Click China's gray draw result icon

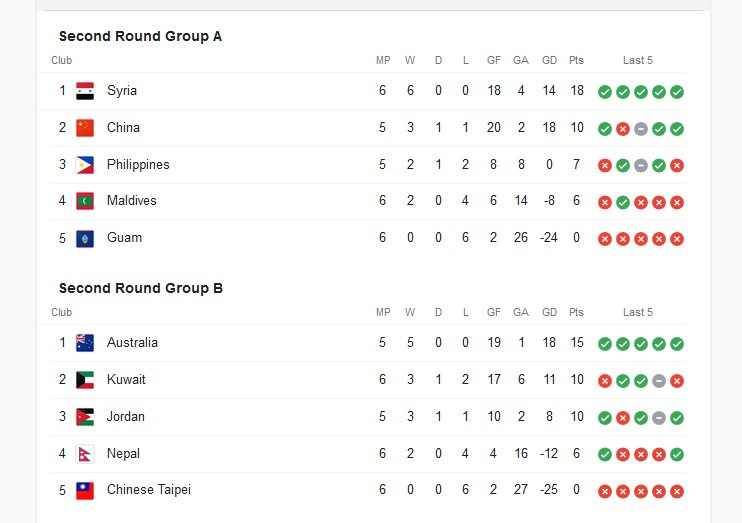[x=641, y=129]
